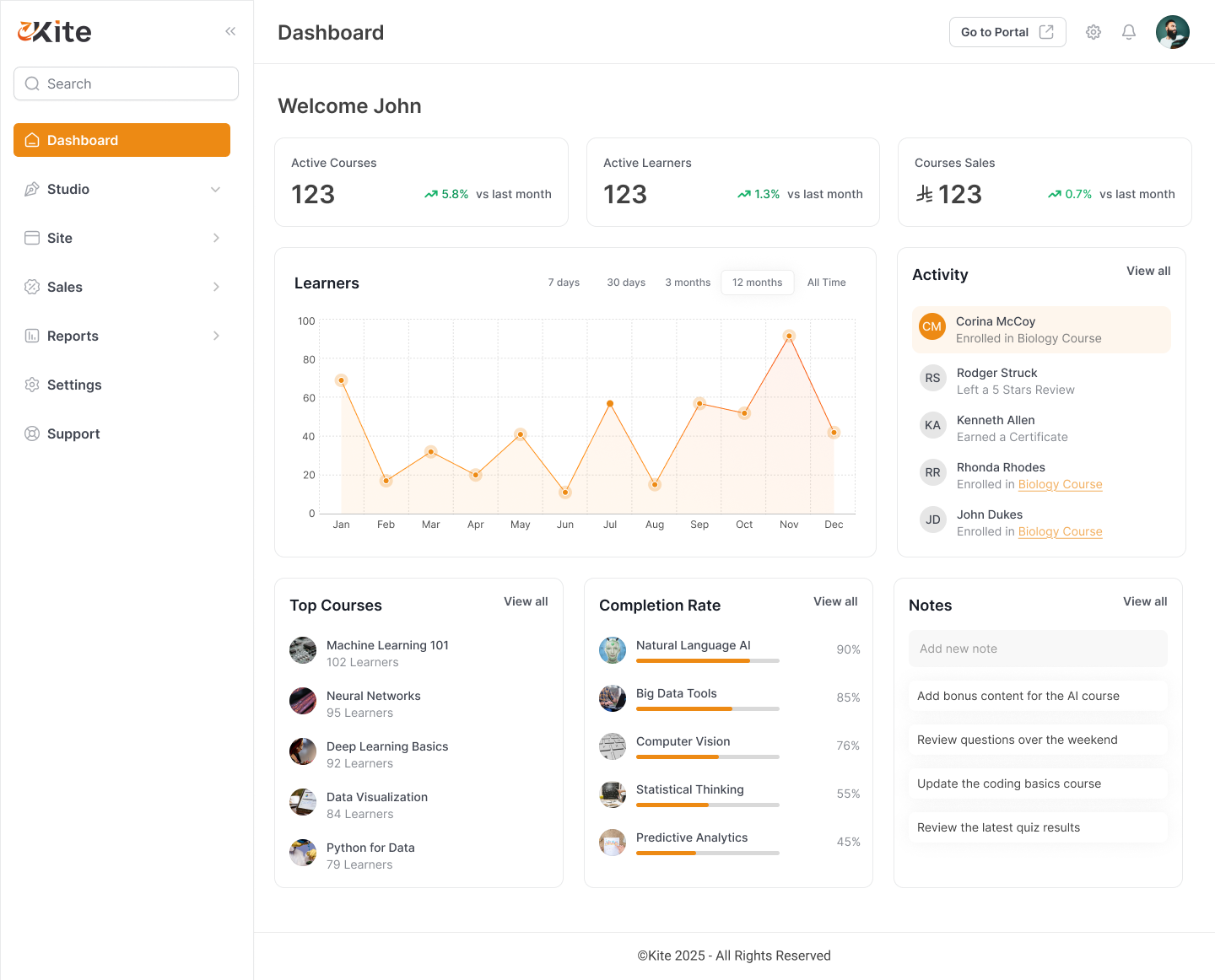Select the 7 days range tab
1215x980 pixels.
(x=564, y=283)
